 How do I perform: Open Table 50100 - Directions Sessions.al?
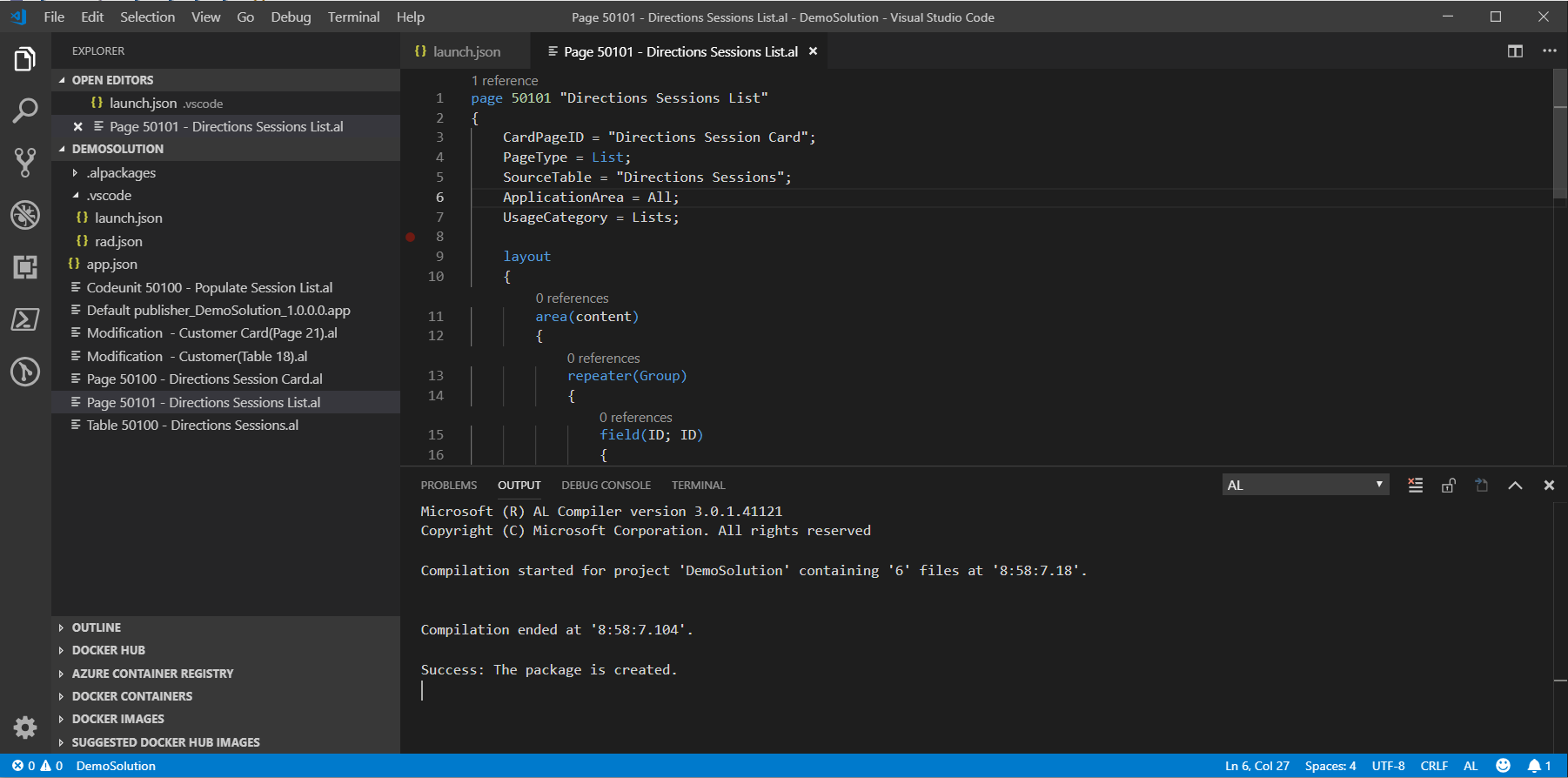point(226,425)
